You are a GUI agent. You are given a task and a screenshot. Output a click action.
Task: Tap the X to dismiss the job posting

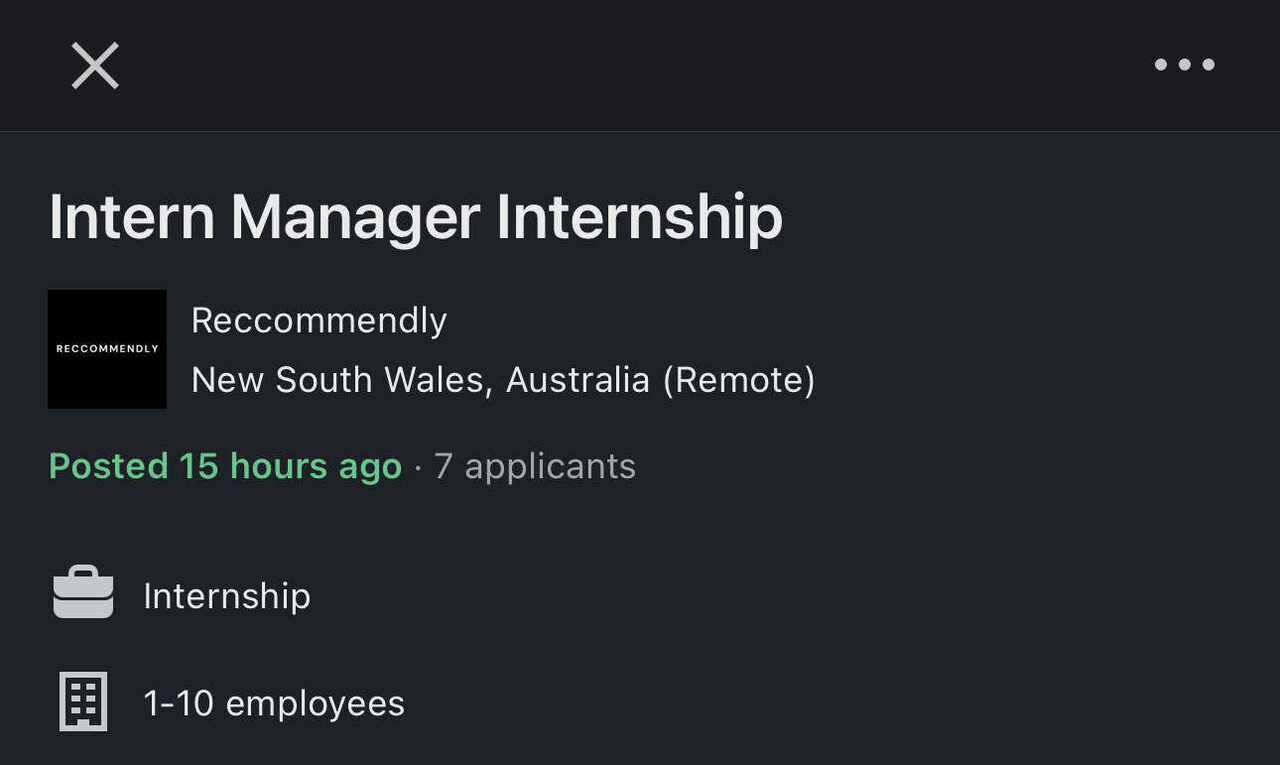pyautogui.click(x=95, y=65)
